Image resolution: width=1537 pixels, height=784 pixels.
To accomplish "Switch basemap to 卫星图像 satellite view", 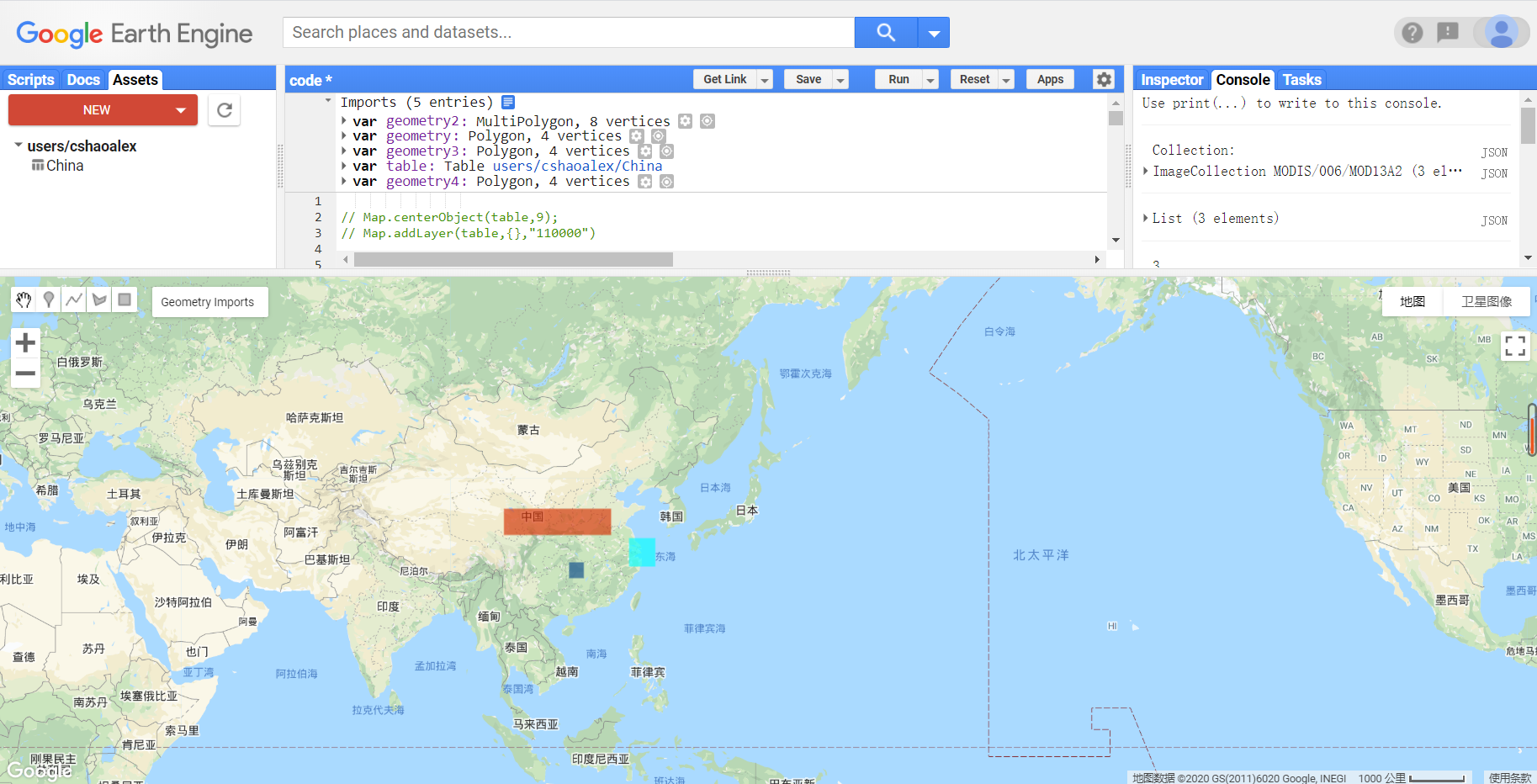I will tap(1486, 301).
